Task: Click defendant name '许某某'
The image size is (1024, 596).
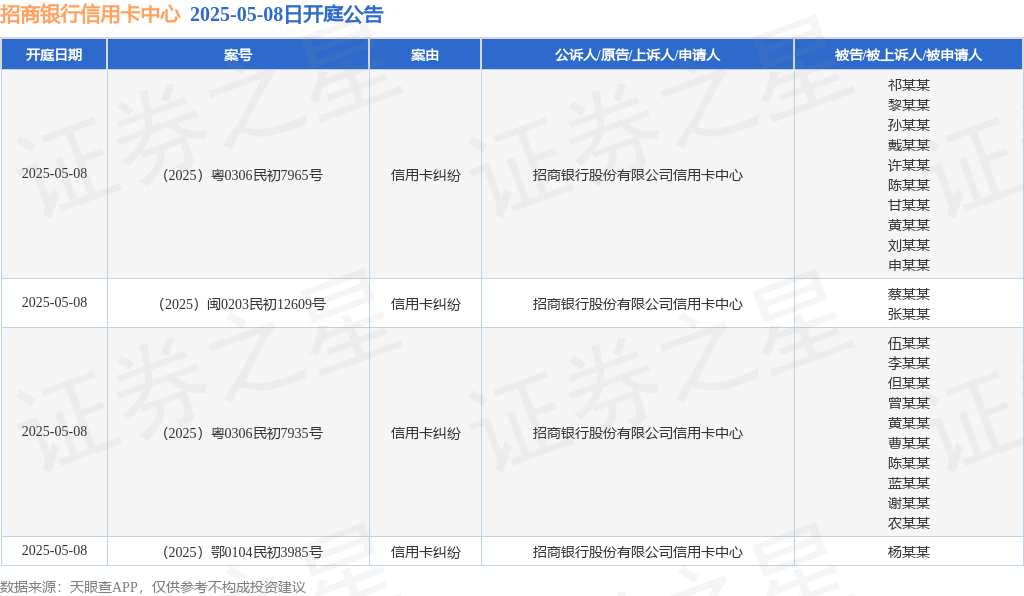Action: (x=908, y=165)
